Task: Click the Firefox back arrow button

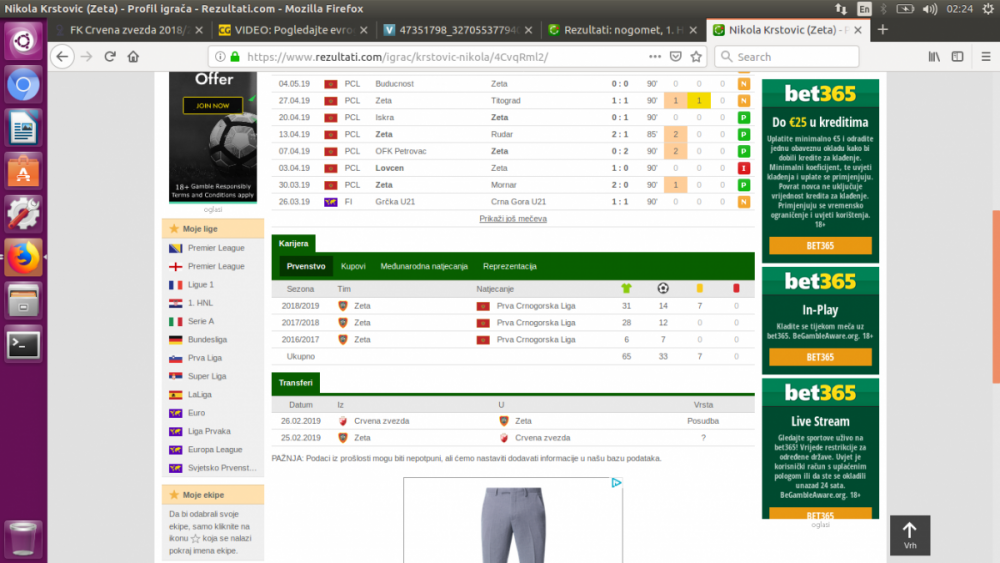Action: 63,57
